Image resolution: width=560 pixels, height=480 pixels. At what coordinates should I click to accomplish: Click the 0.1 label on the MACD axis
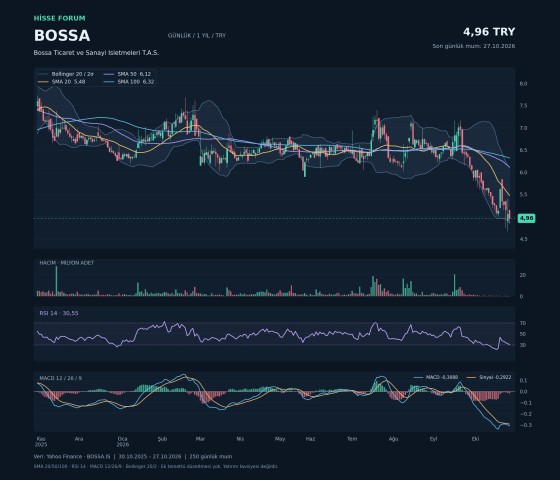(x=523, y=381)
